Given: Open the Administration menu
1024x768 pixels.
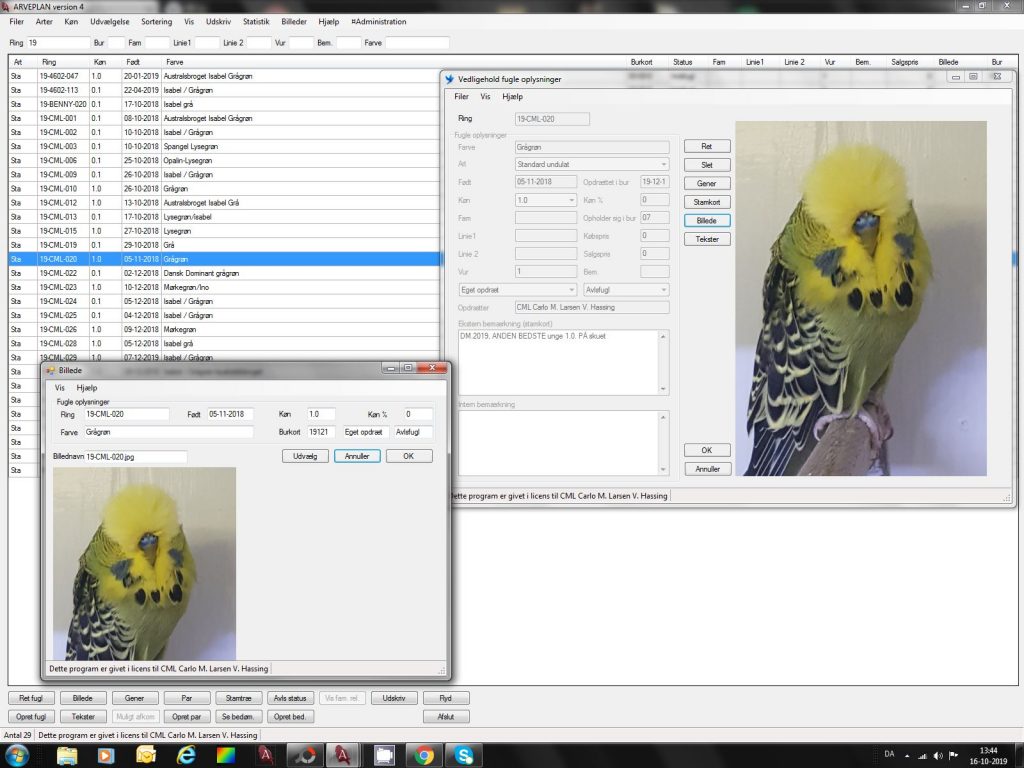Looking at the screenshot, I should coord(379,22).
